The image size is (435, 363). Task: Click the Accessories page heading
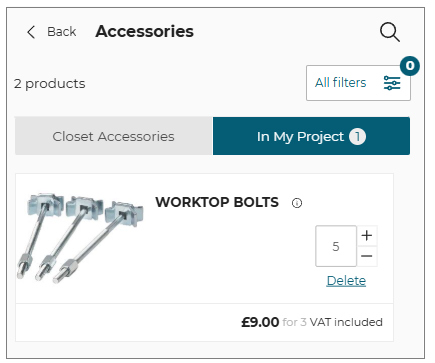point(144,32)
